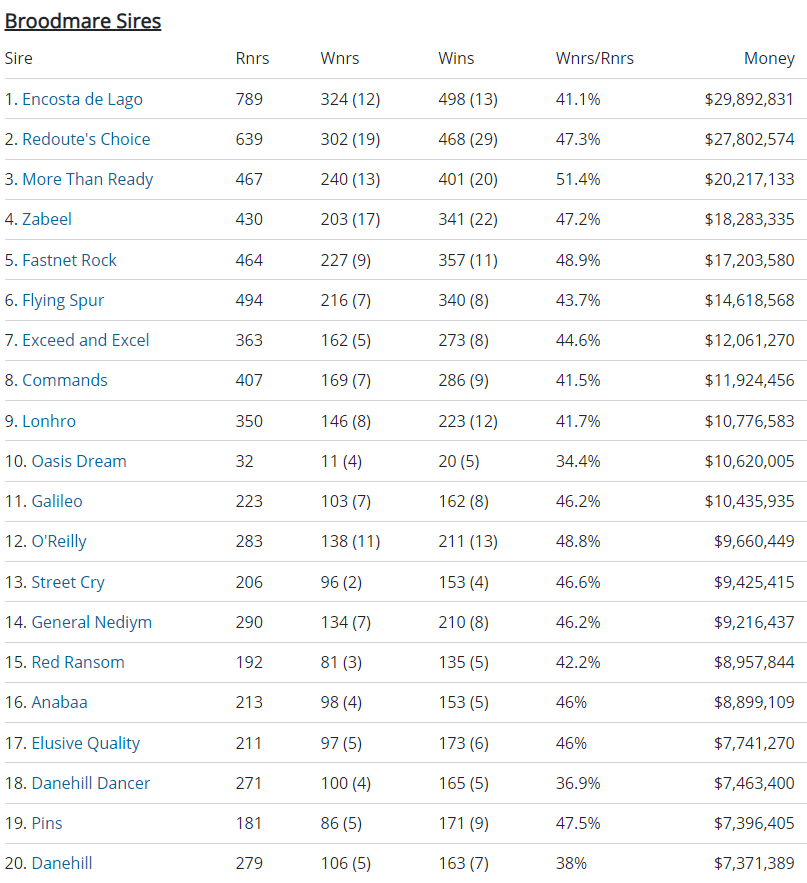Select the O'Reilly sire link
807x883 pixels.
click(59, 541)
